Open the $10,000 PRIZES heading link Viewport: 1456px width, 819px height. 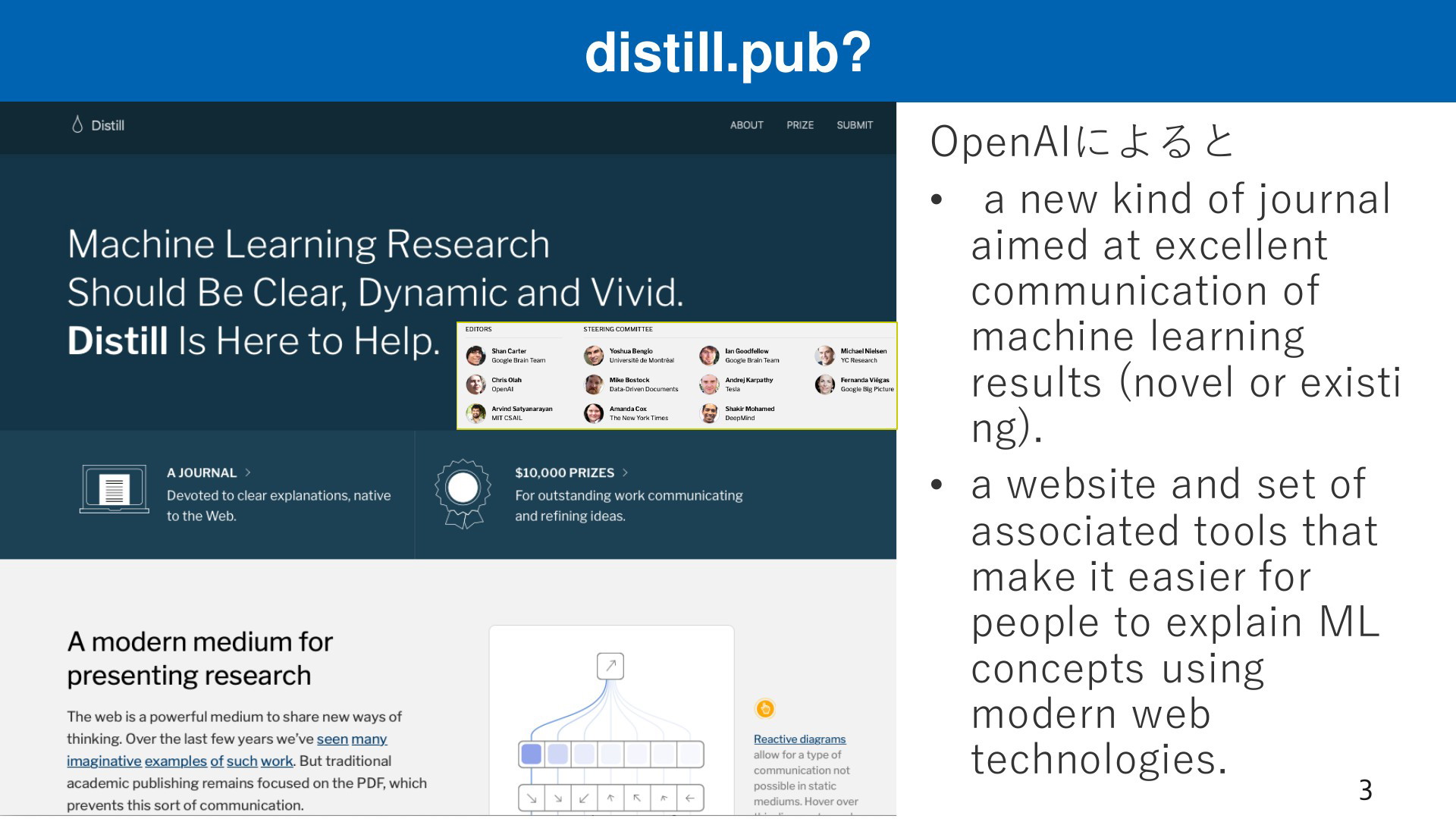click(564, 472)
